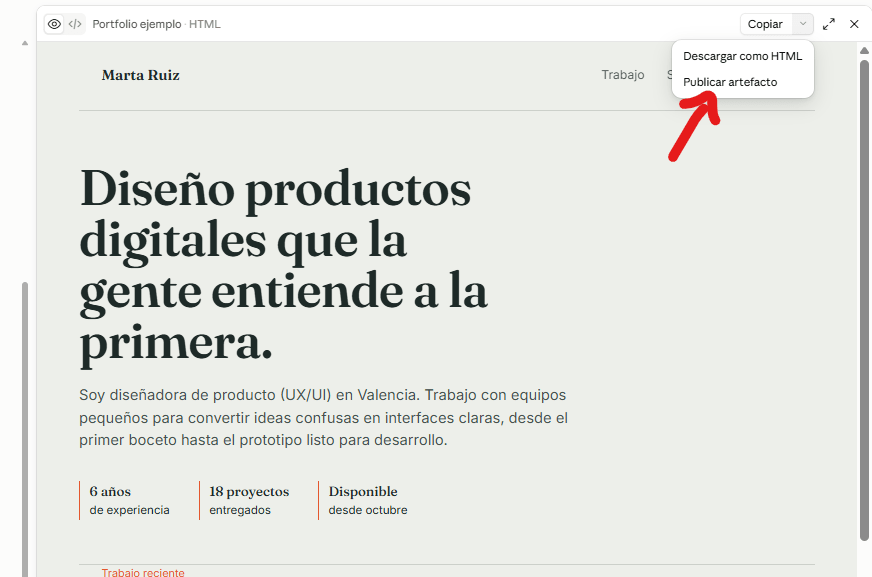Switch to the preview eye view
Image resolution: width=872 pixels, height=577 pixels.
coord(54,24)
